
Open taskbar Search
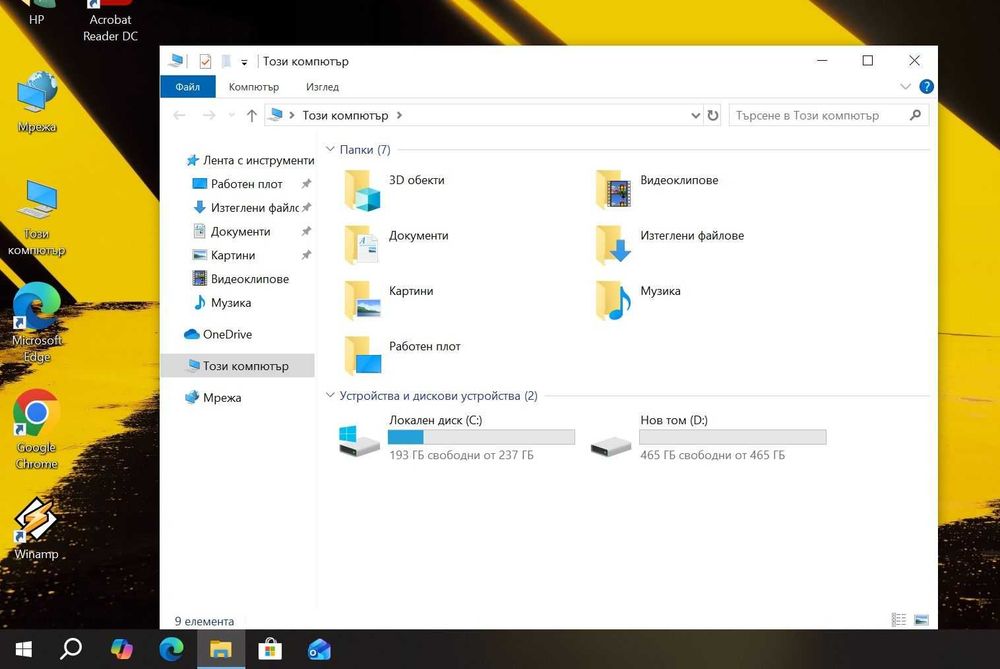[71, 649]
